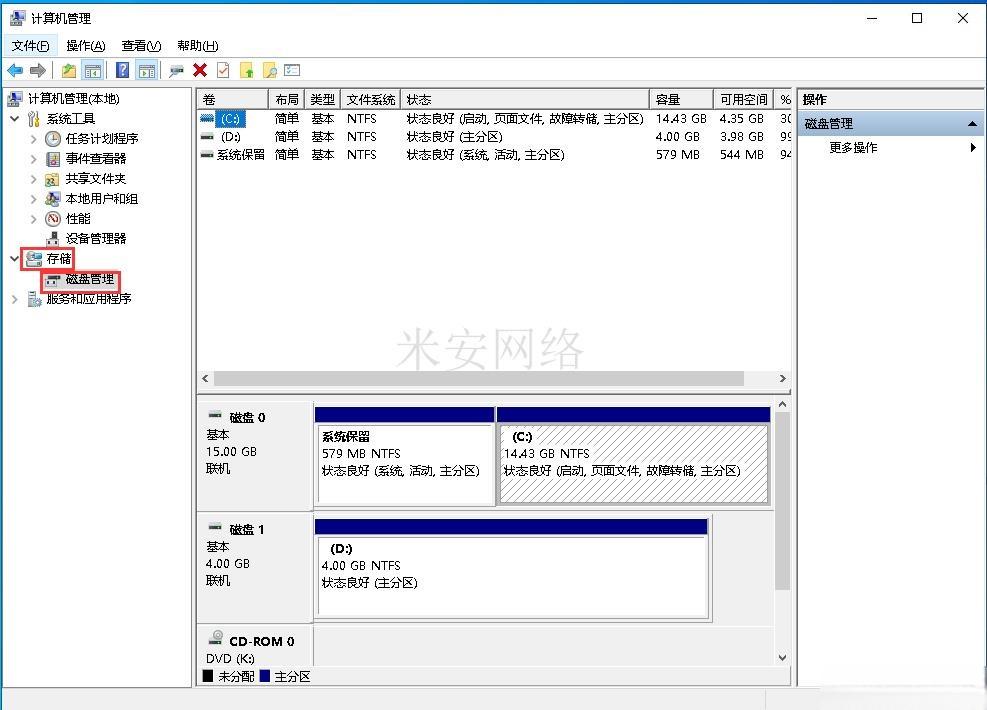Click the checklist settings toolbar icon
987x710 pixels.
pos(292,70)
